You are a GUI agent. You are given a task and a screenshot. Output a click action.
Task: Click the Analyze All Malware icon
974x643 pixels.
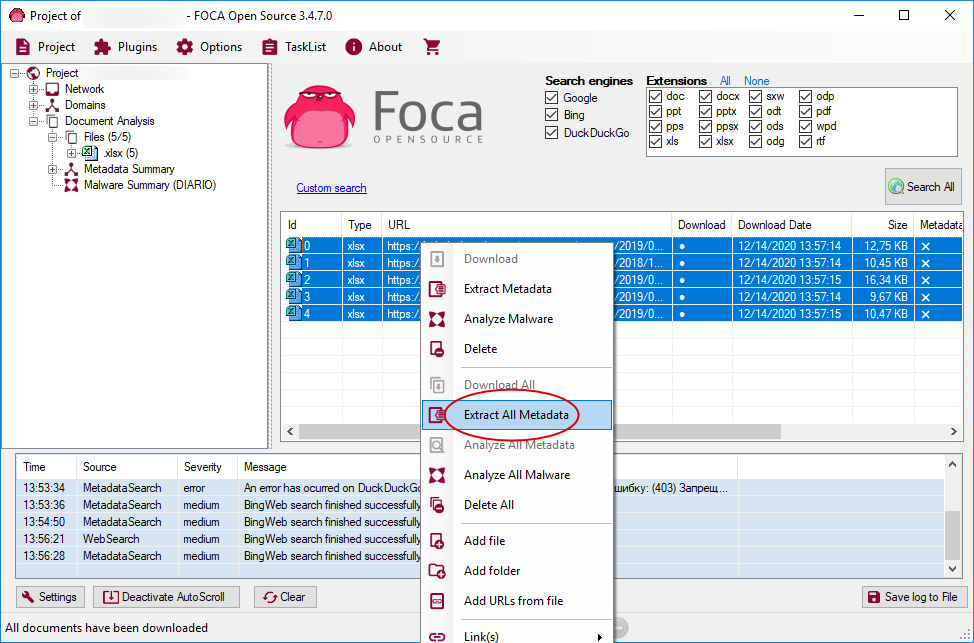[x=437, y=475]
